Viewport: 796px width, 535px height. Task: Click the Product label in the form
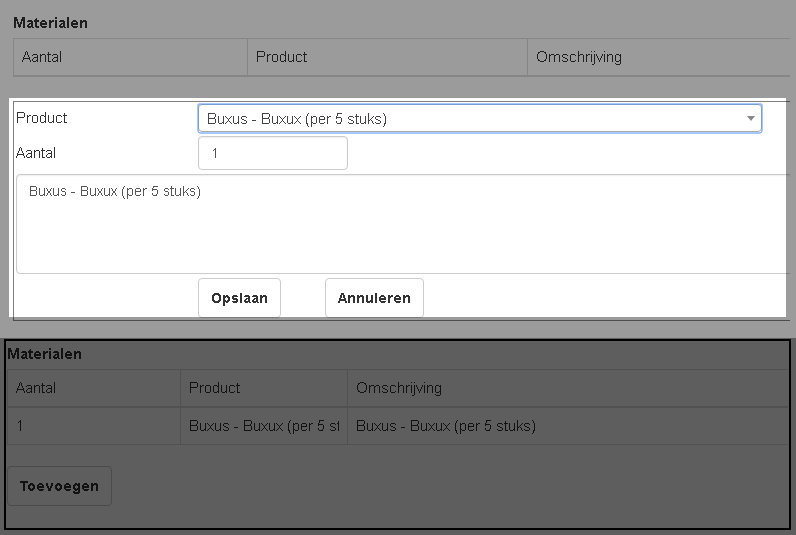tap(42, 118)
